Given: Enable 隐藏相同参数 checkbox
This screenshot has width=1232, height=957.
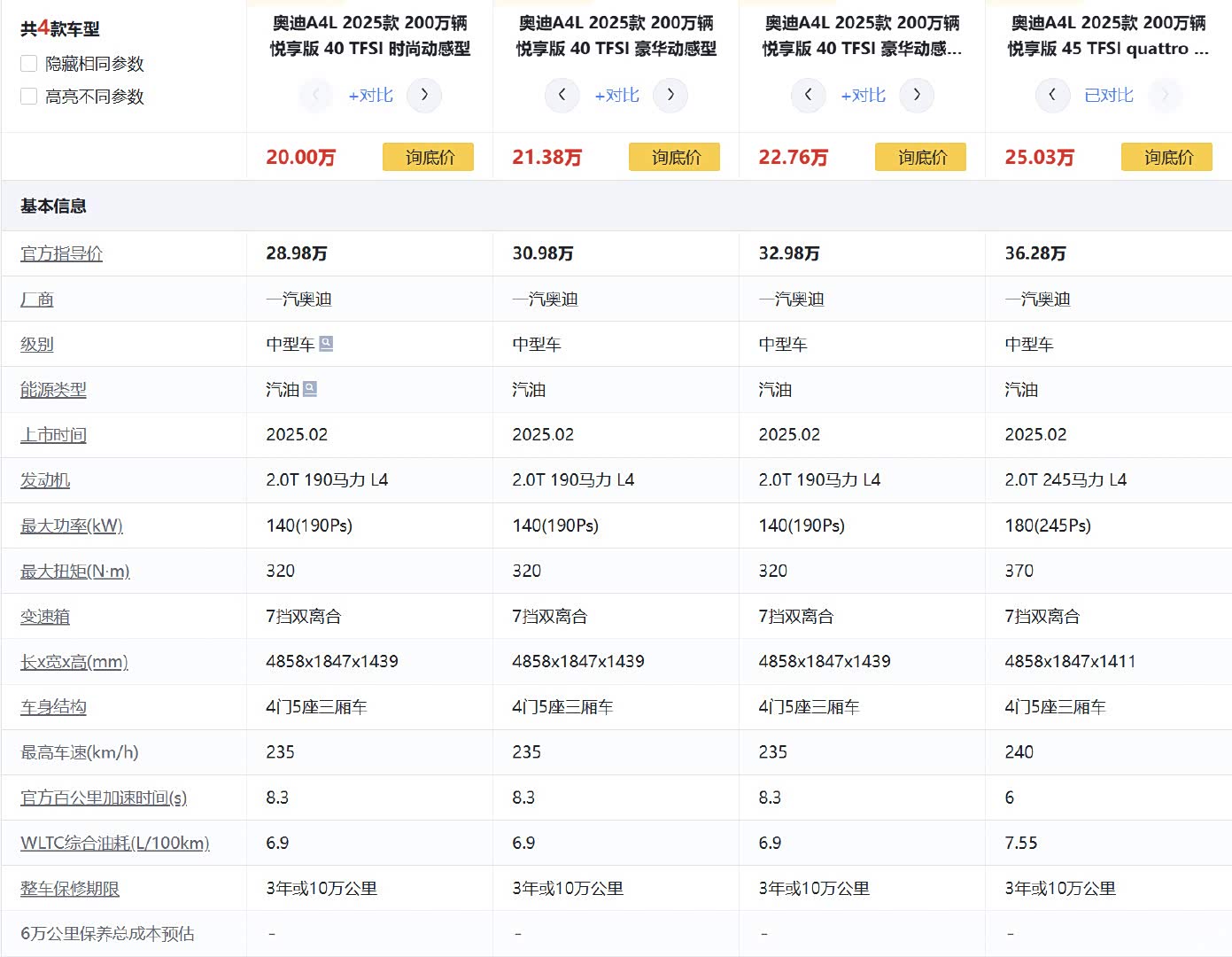Looking at the screenshot, I should (x=29, y=64).
